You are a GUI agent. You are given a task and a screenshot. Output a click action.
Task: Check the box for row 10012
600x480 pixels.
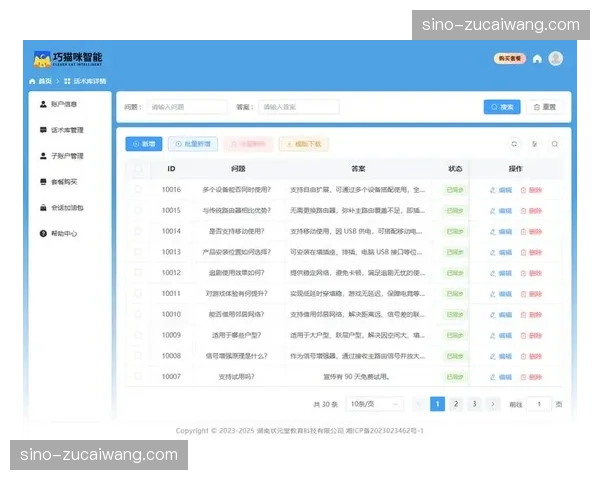point(138,272)
